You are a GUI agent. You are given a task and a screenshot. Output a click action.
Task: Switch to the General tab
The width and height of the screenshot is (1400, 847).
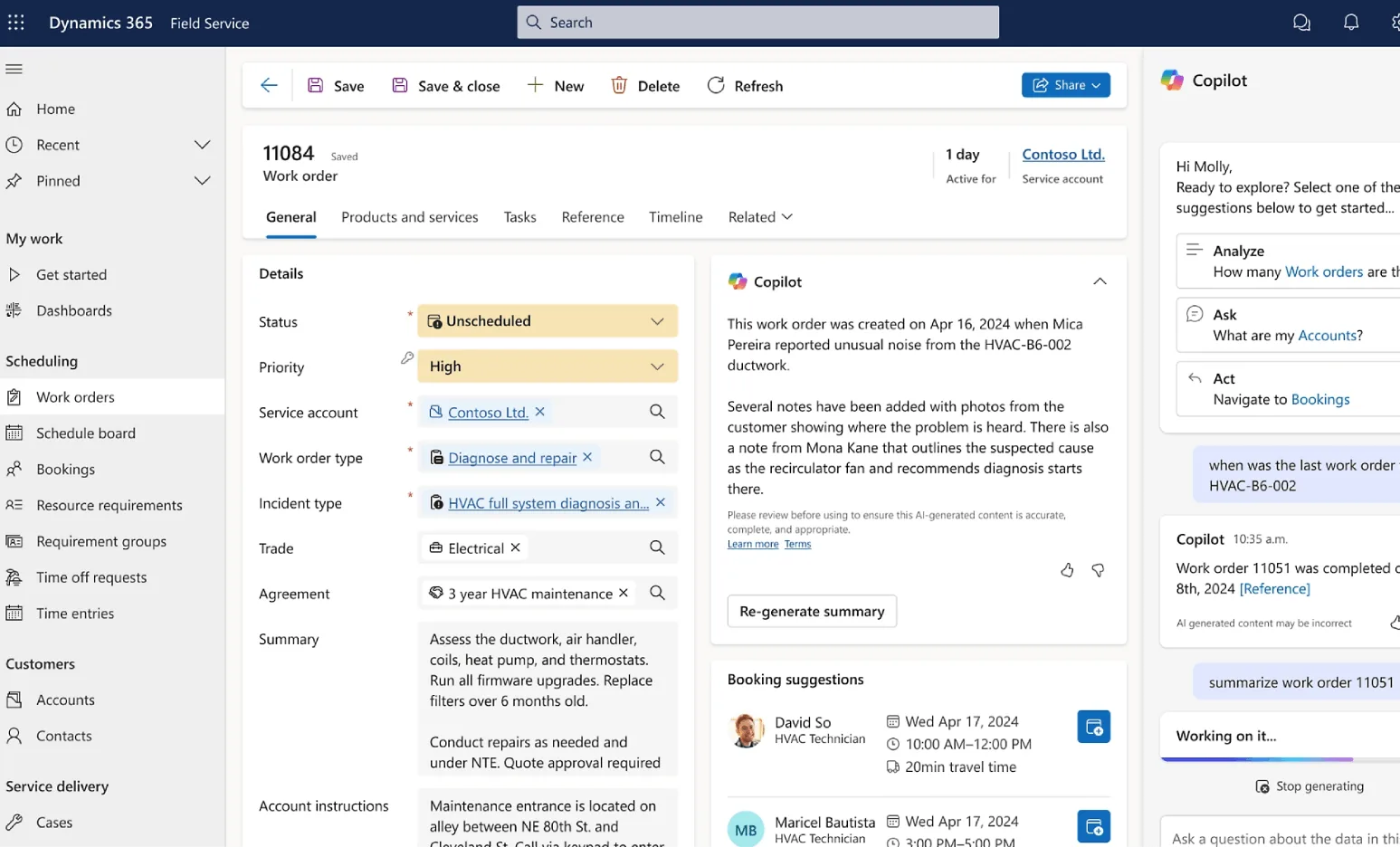(291, 217)
